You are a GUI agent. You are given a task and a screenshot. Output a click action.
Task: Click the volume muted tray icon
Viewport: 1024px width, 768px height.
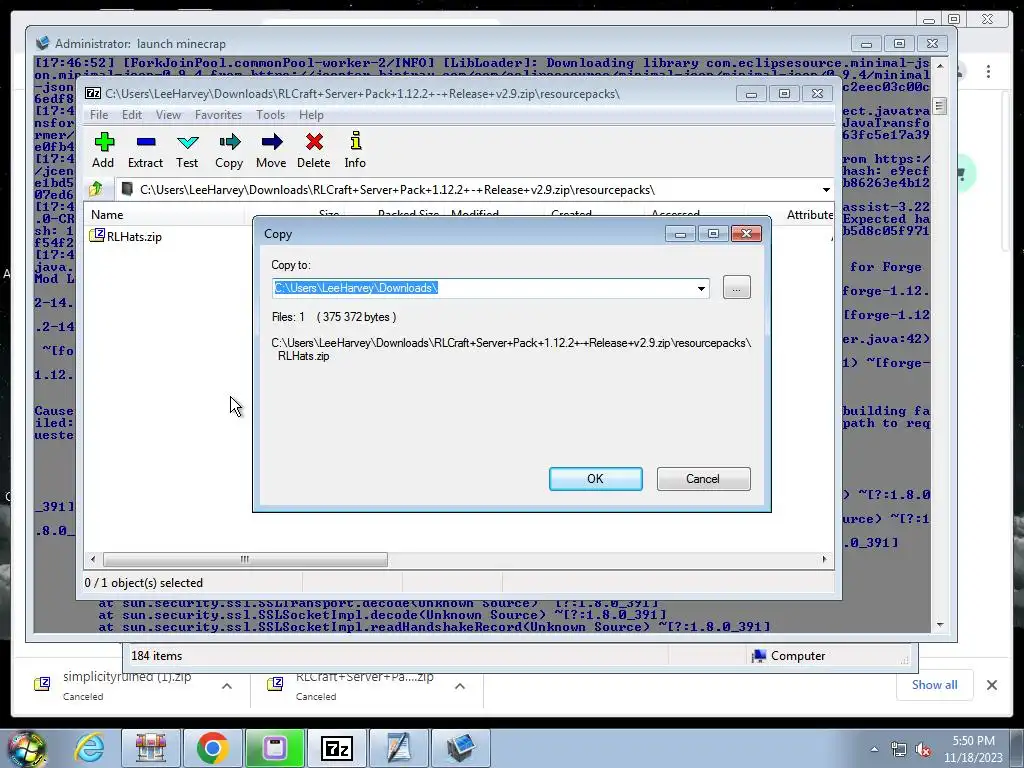click(x=923, y=750)
